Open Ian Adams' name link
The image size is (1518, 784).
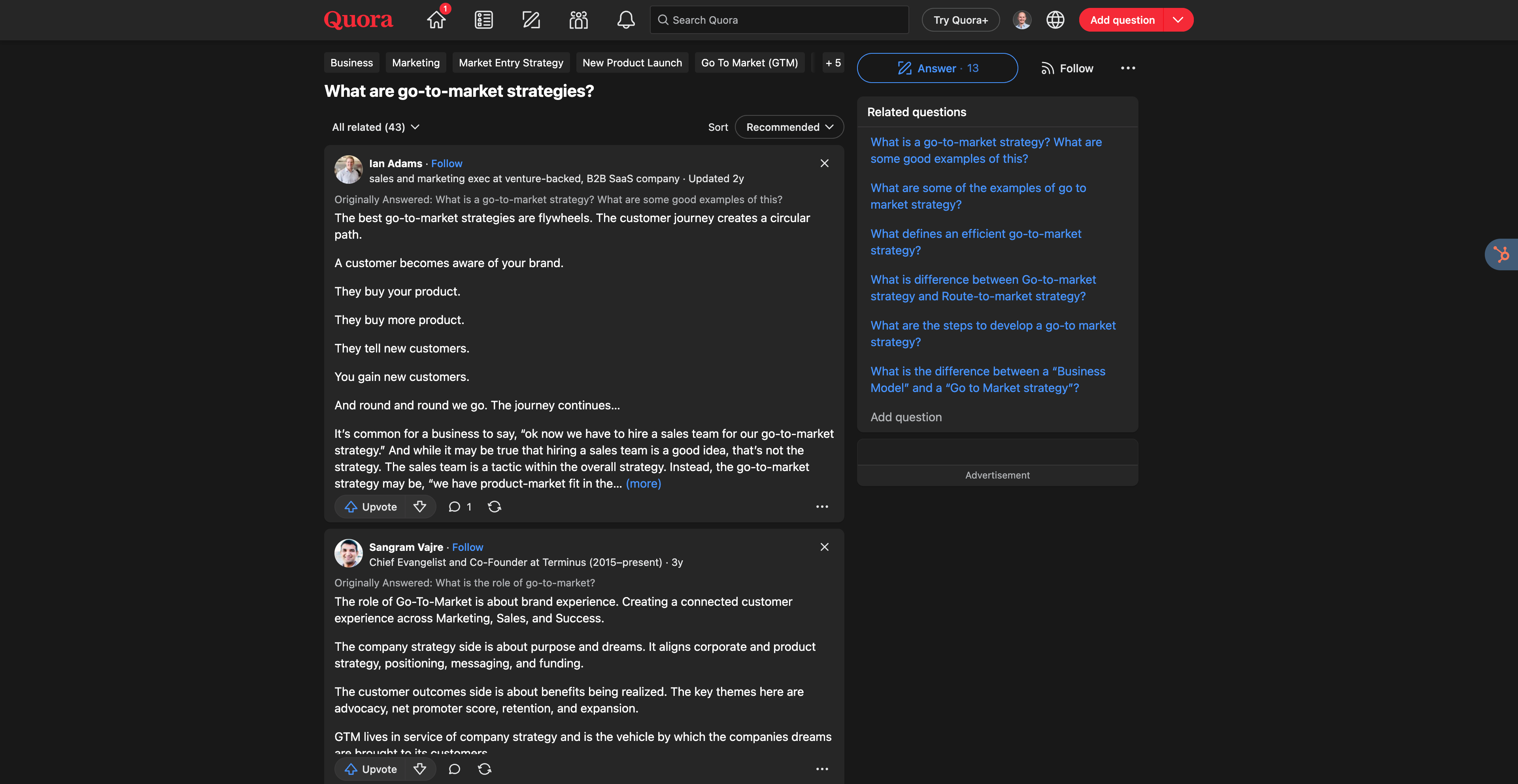coord(395,163)
